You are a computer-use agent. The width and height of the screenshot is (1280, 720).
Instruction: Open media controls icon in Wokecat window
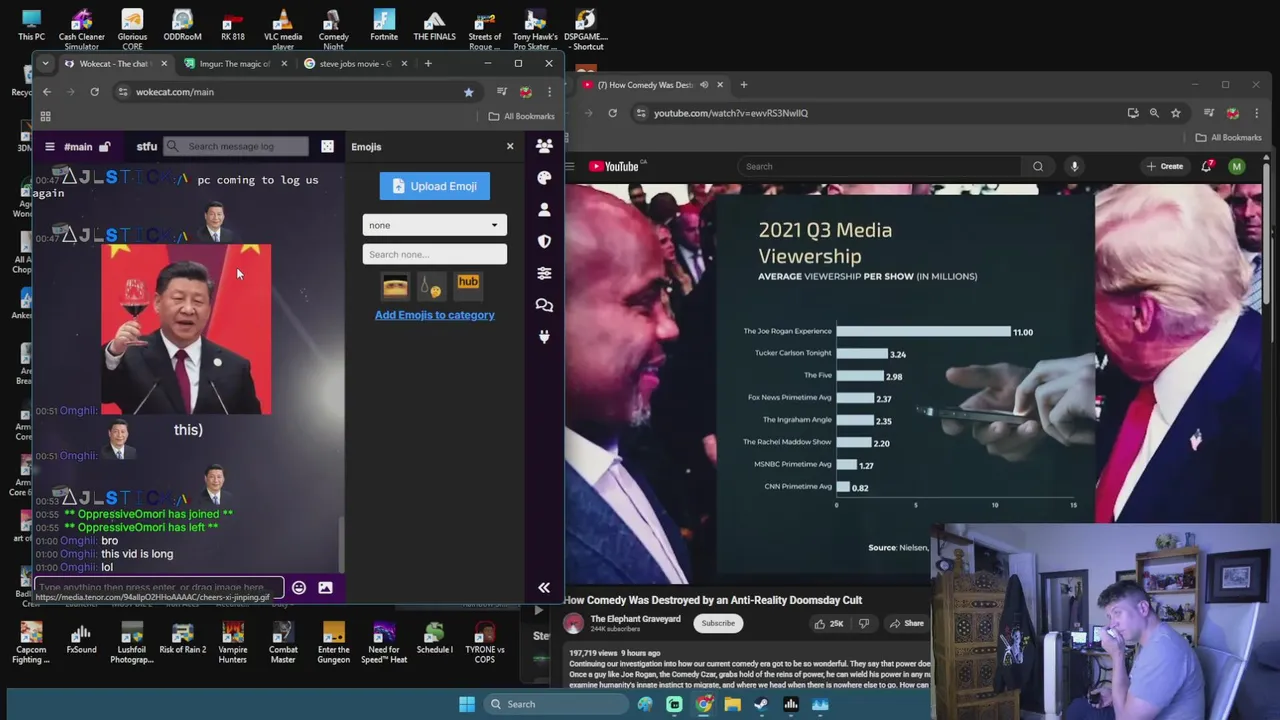501,92
